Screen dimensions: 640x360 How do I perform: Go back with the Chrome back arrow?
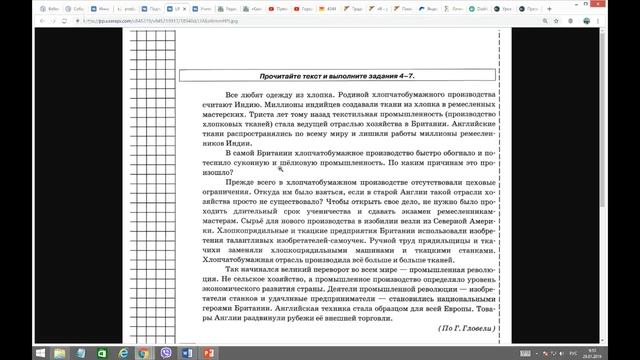click(42, 21)
